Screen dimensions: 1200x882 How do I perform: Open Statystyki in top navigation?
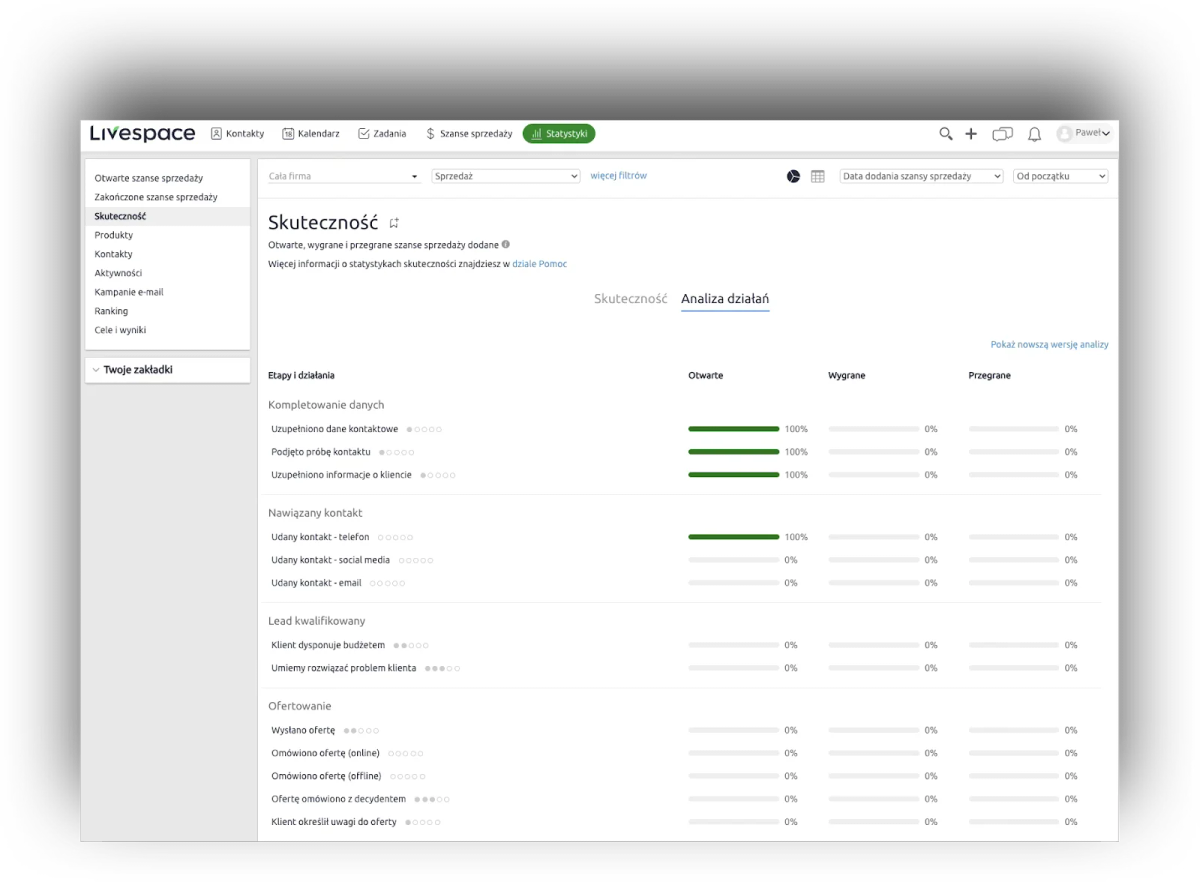pyautogui.click(x=559, y=133)
